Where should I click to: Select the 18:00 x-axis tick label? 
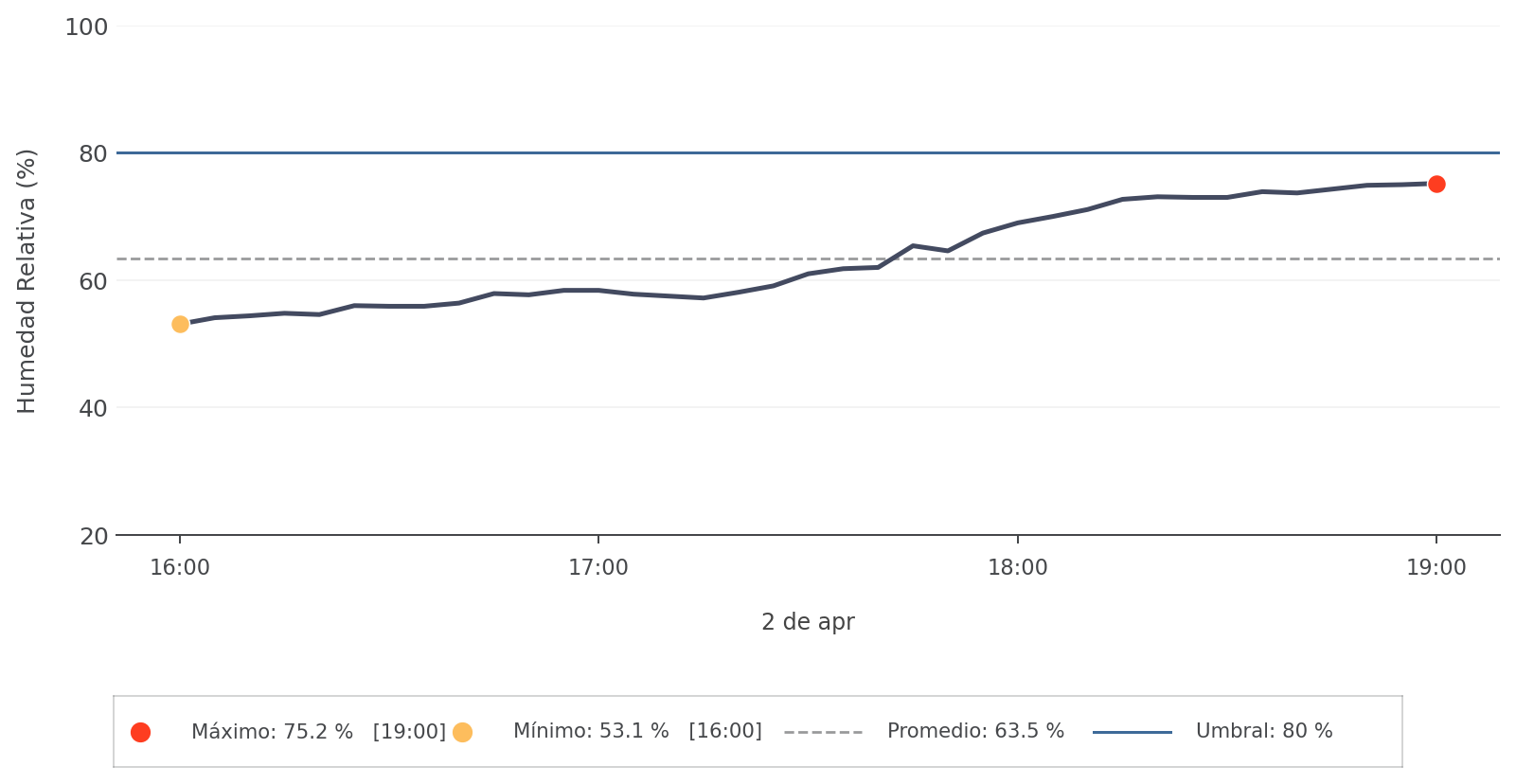coord(1018,568)
